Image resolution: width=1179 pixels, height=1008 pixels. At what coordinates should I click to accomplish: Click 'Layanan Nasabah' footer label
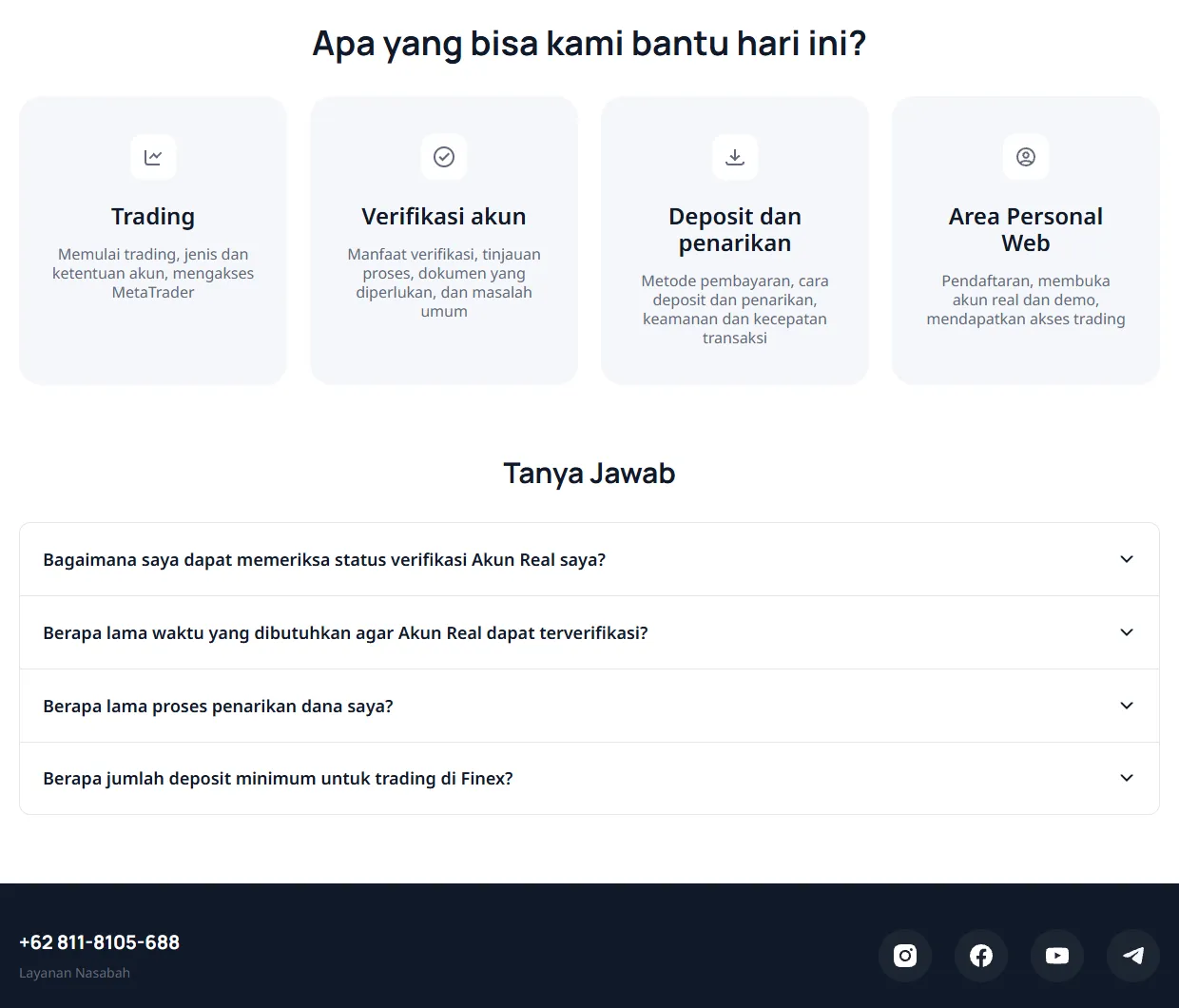pyautogui.click(x=74, y=973)
